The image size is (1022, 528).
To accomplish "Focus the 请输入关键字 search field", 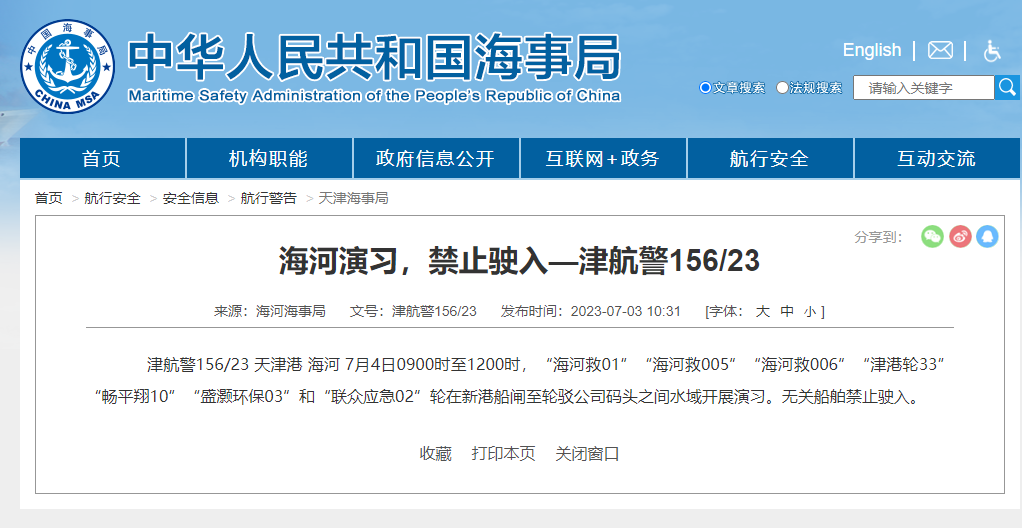I will tap(924, 87).
